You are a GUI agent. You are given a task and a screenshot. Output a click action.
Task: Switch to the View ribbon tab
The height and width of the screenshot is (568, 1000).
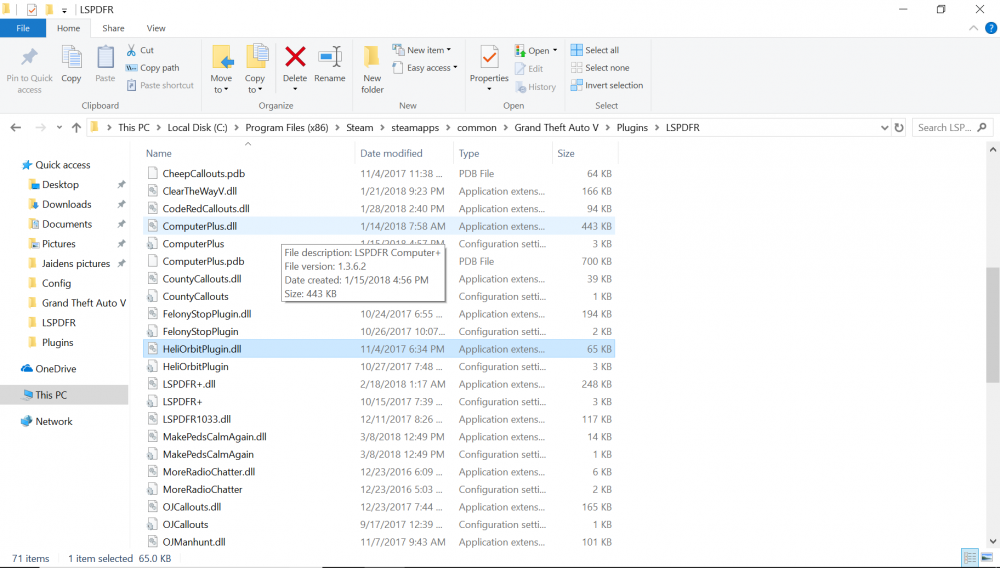[x=156, y=28]
